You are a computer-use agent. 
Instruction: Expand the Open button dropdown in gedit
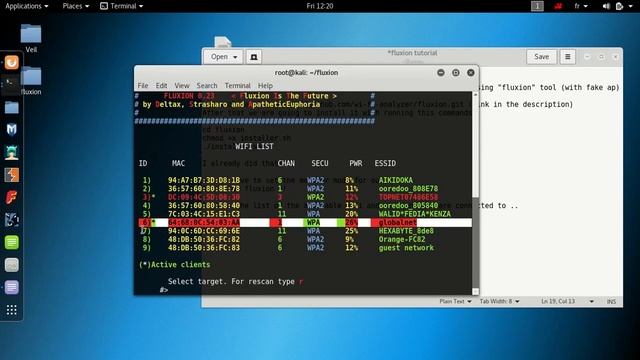tap(235, 57)
